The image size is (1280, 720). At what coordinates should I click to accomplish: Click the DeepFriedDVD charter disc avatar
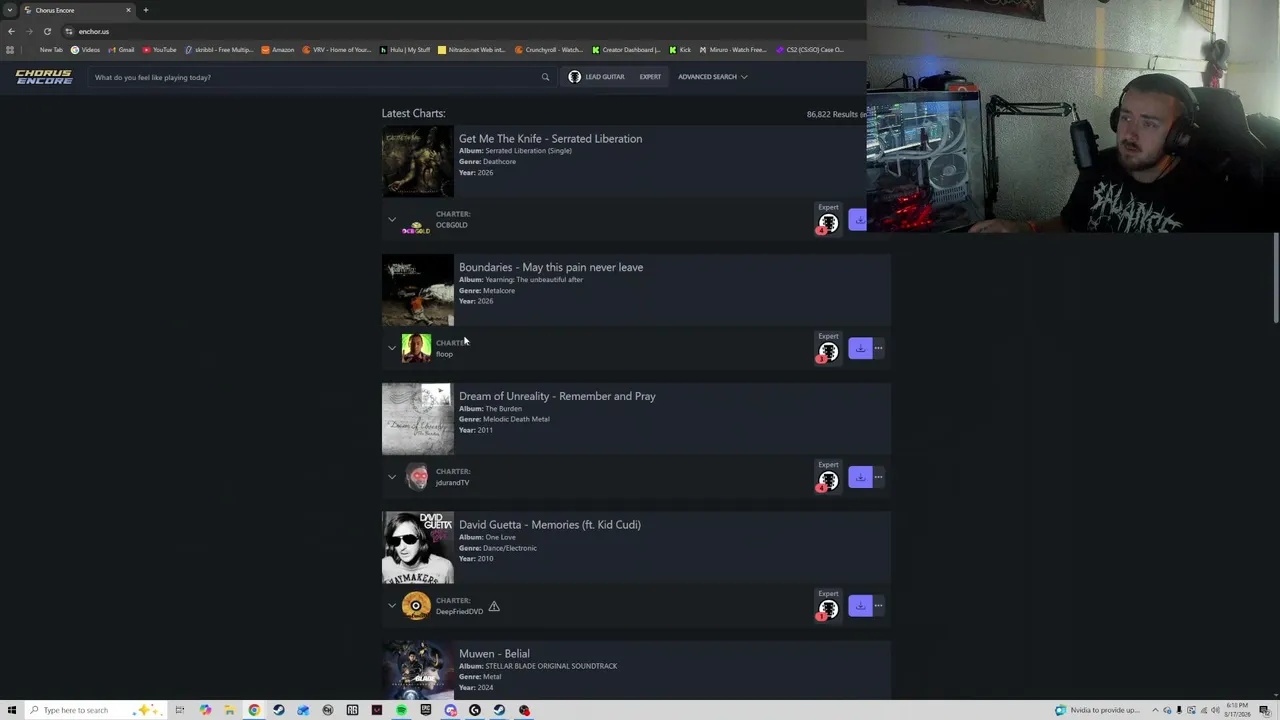pyautogui.click(x=416, y=606)
